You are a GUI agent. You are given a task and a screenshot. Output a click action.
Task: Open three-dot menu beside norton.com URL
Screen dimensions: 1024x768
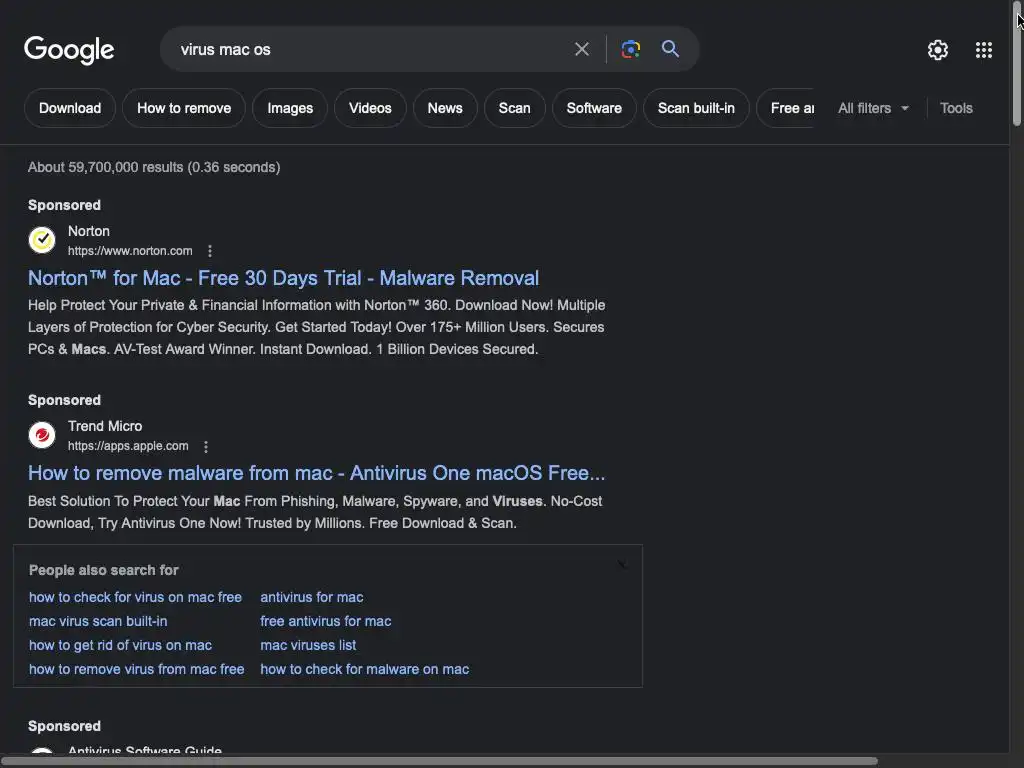210,251
